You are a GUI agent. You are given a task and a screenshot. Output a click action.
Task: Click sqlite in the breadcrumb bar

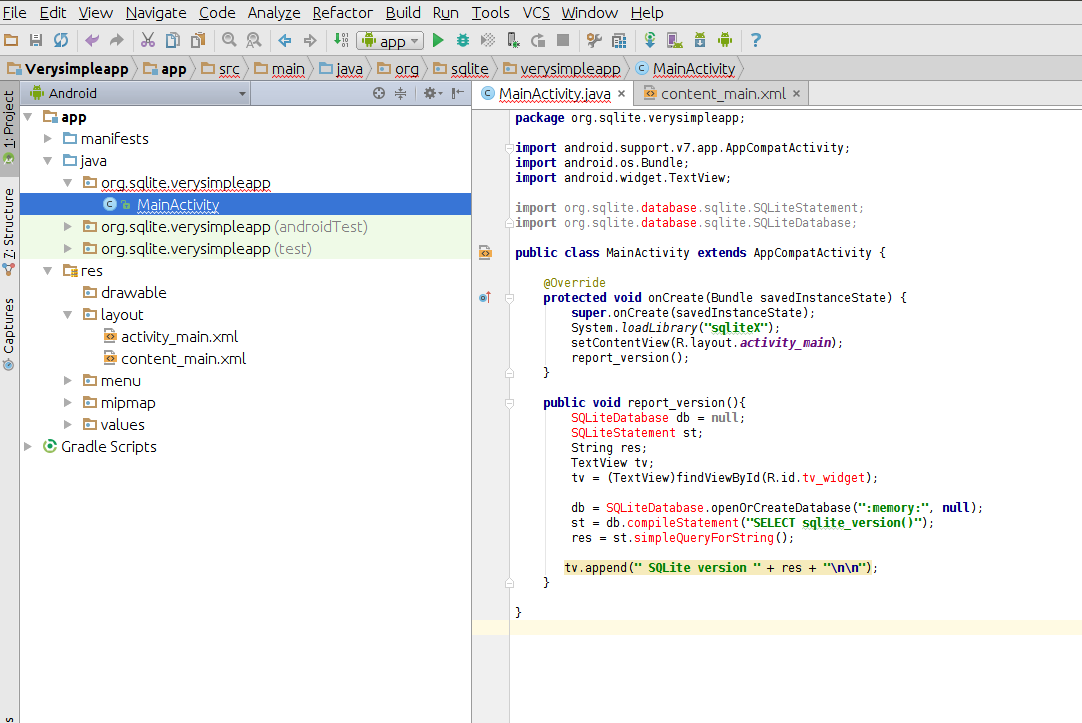click(469, 69)
